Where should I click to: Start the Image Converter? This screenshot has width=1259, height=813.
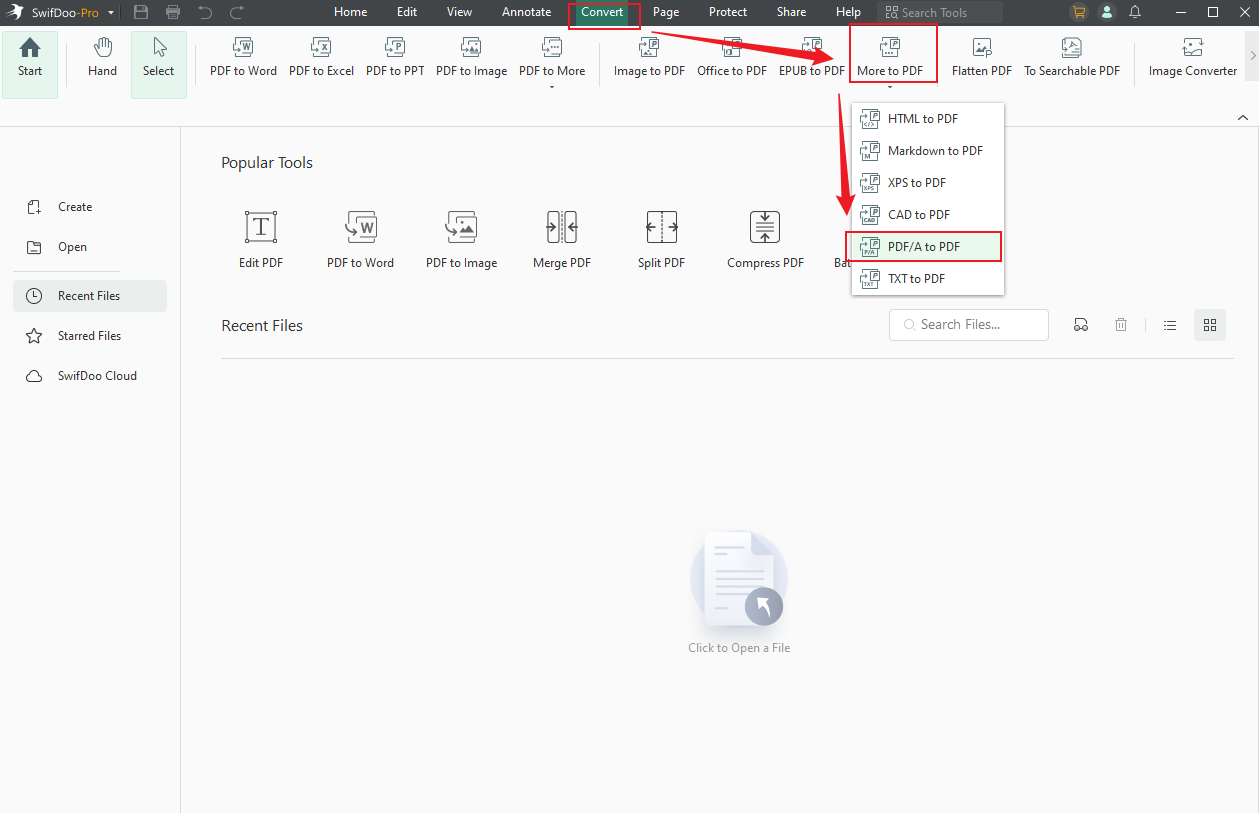(x=1192, y=56)
